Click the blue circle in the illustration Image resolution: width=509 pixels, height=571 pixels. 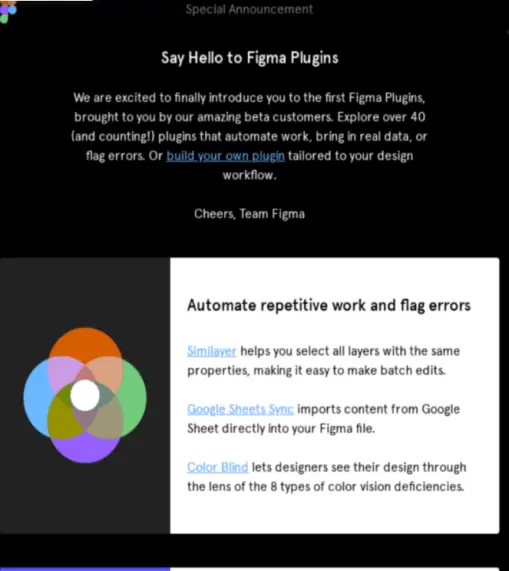(35, 397)
